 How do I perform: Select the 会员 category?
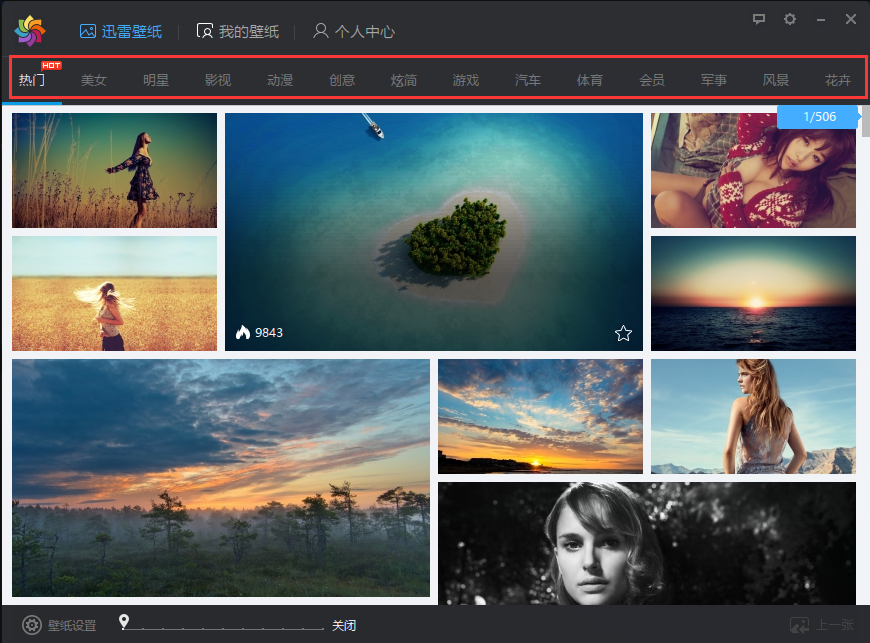coord(652,80)
